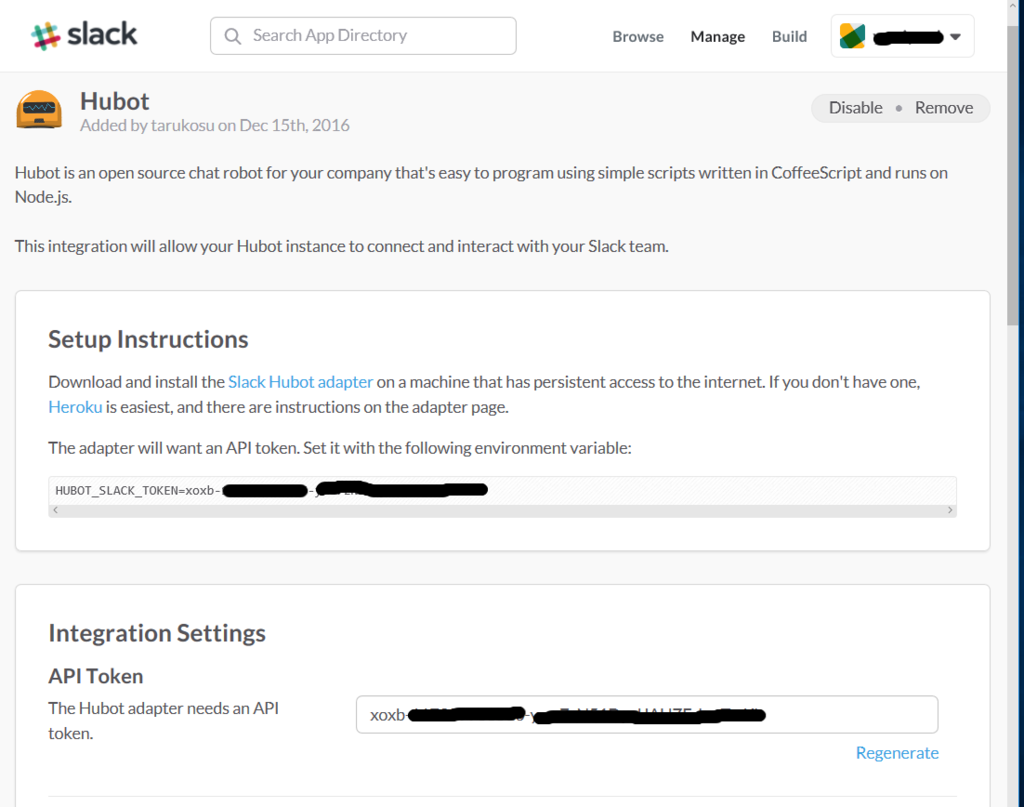The image size is (1024, 807).
Task: Click the redacted team name dropdown
Action: [x=903, y=36]
